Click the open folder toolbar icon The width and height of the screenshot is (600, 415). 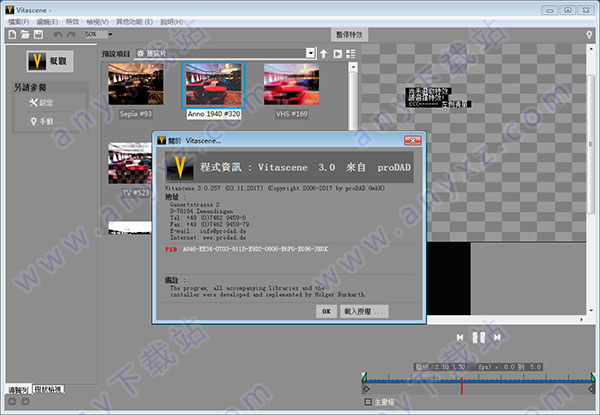pyautogui.click(x=25, y=35)
